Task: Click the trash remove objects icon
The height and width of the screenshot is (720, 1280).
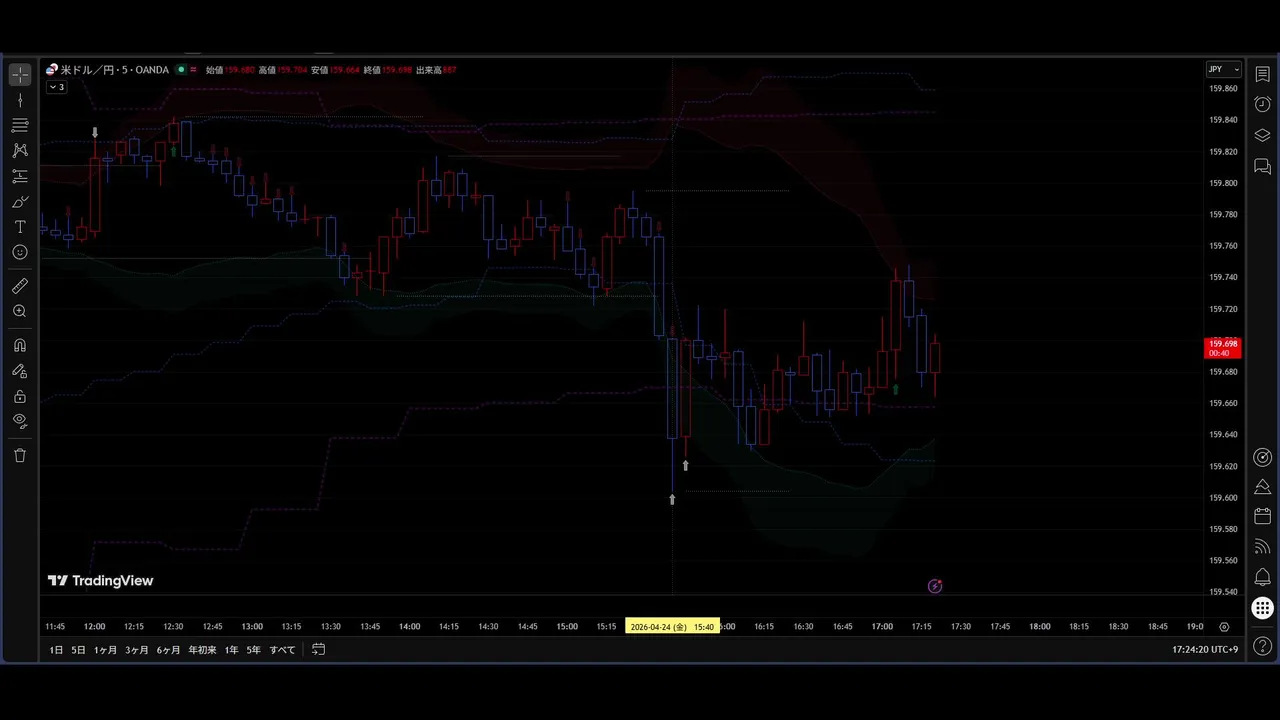Action: (x=20, y=455)
